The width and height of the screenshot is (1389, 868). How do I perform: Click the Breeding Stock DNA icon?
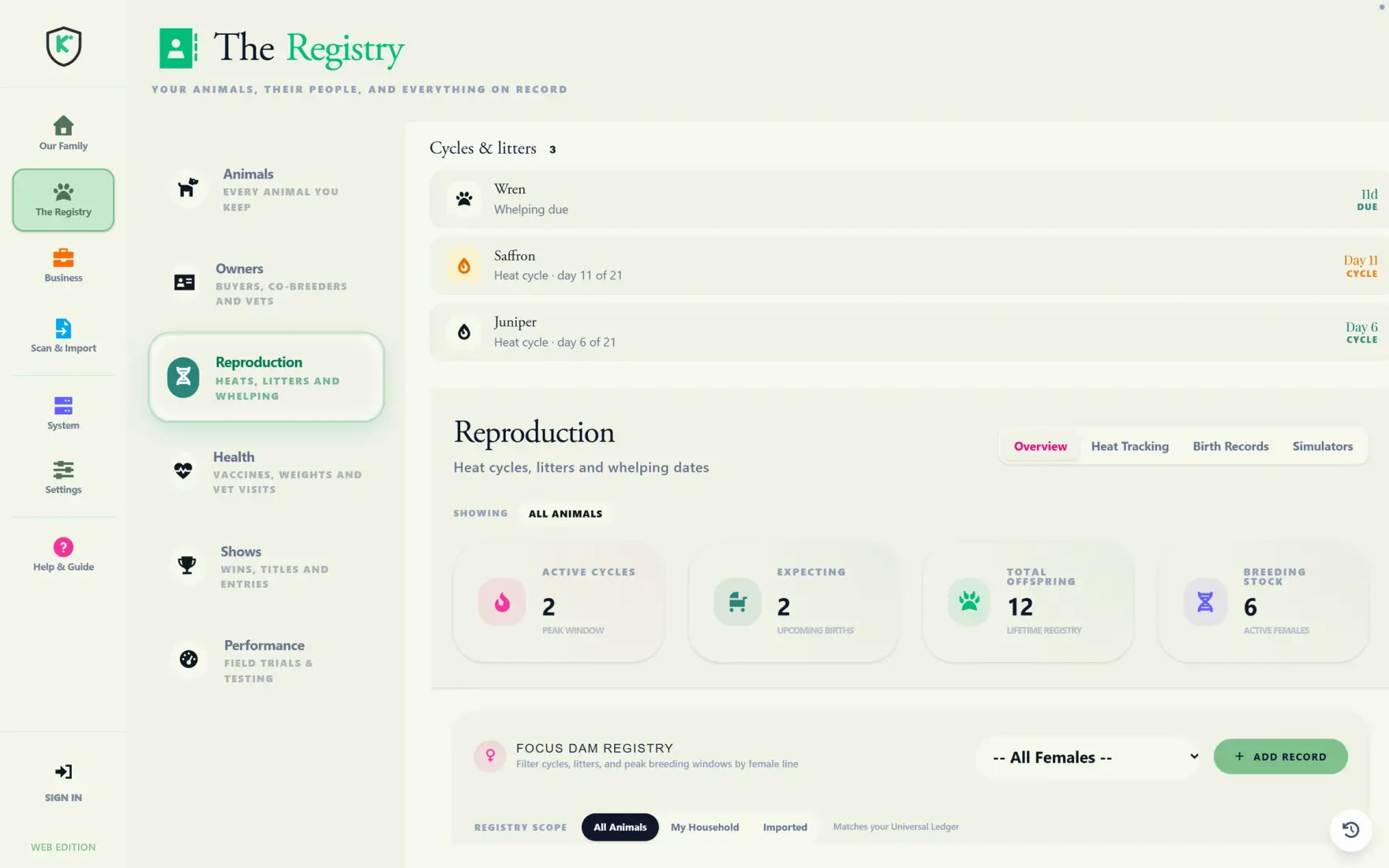pyautogui.click(x=1205, y=603)
